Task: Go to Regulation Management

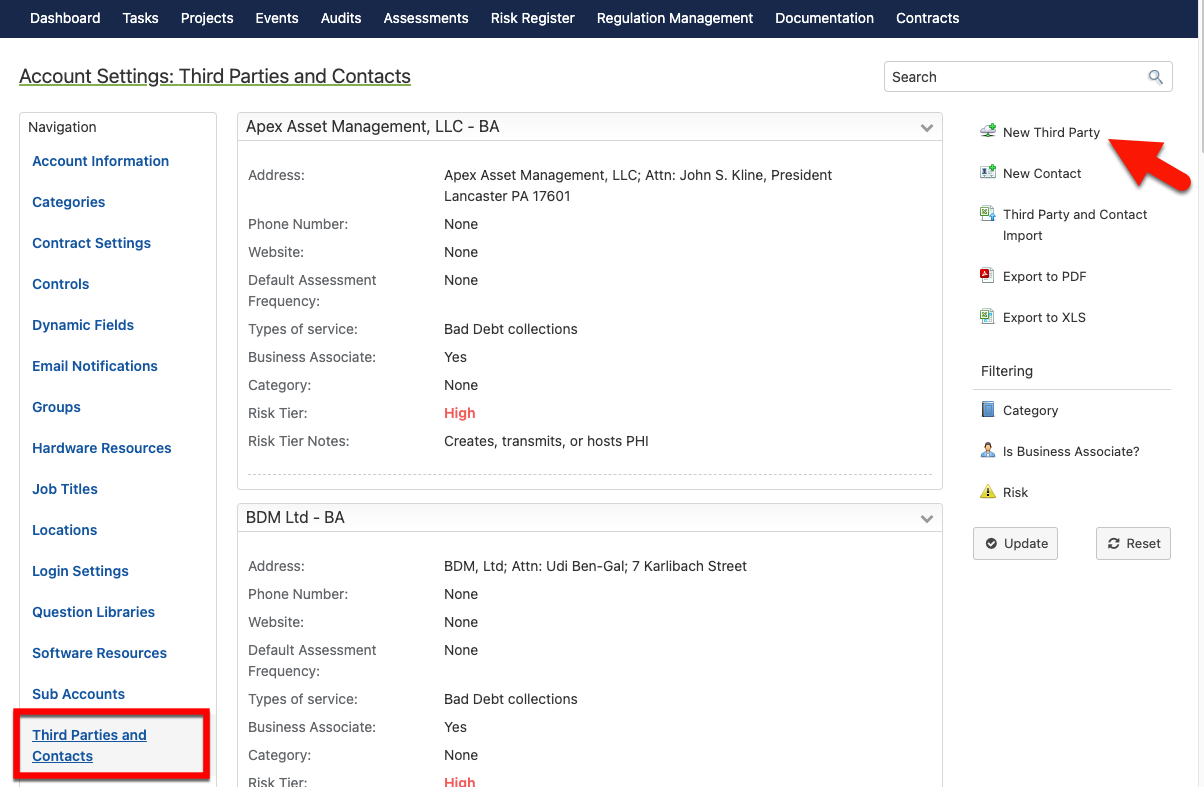Action: (x=675, y=18)
